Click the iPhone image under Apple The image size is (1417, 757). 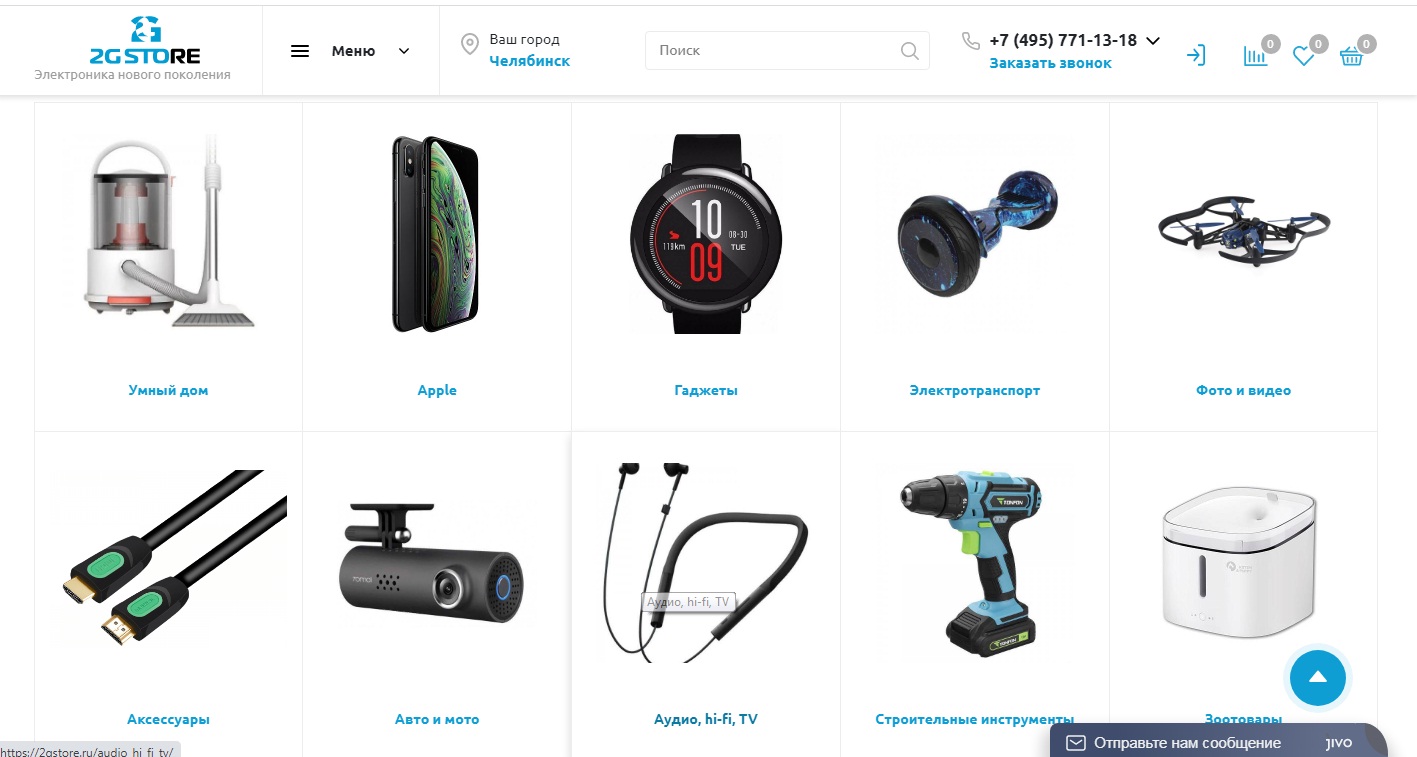tap(436, 234)
